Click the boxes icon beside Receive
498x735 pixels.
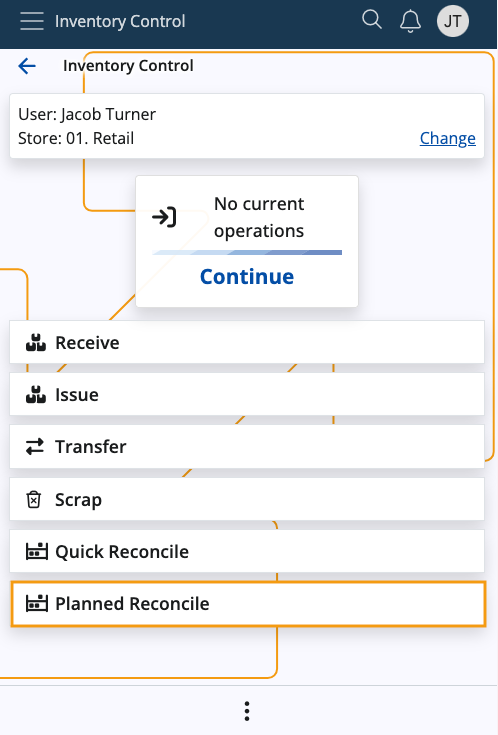click(36, 343)
